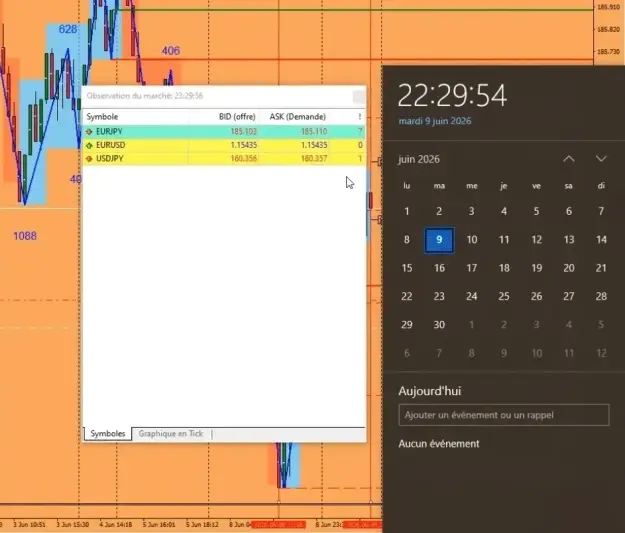The image size is (625, 533).
Task: Select day 14 in June calendar
Action: pyautogui.click(x=601, y=240)
